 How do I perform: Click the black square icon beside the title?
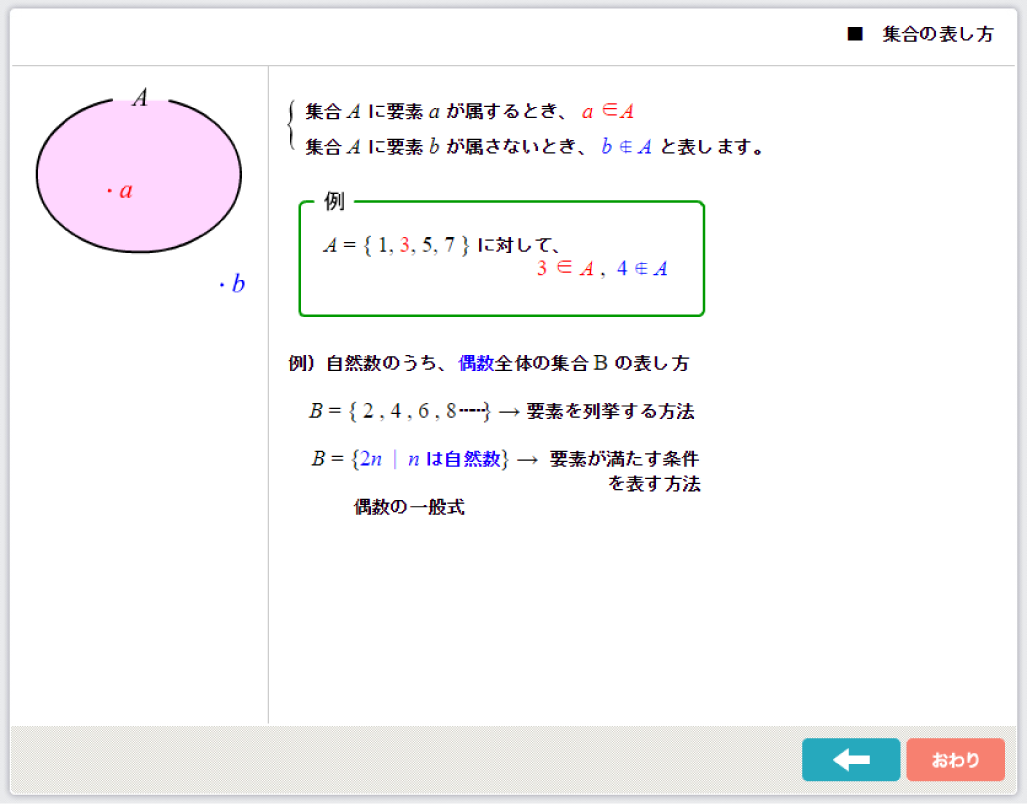[x=854, y=35]
